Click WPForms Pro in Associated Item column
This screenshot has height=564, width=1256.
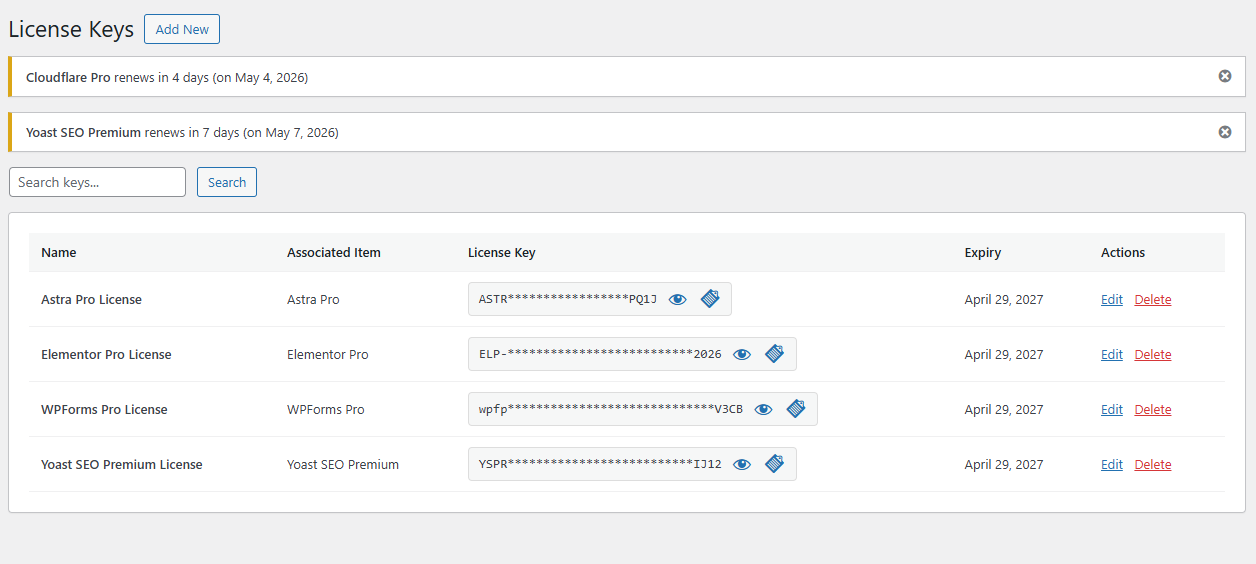pos(326,409)
